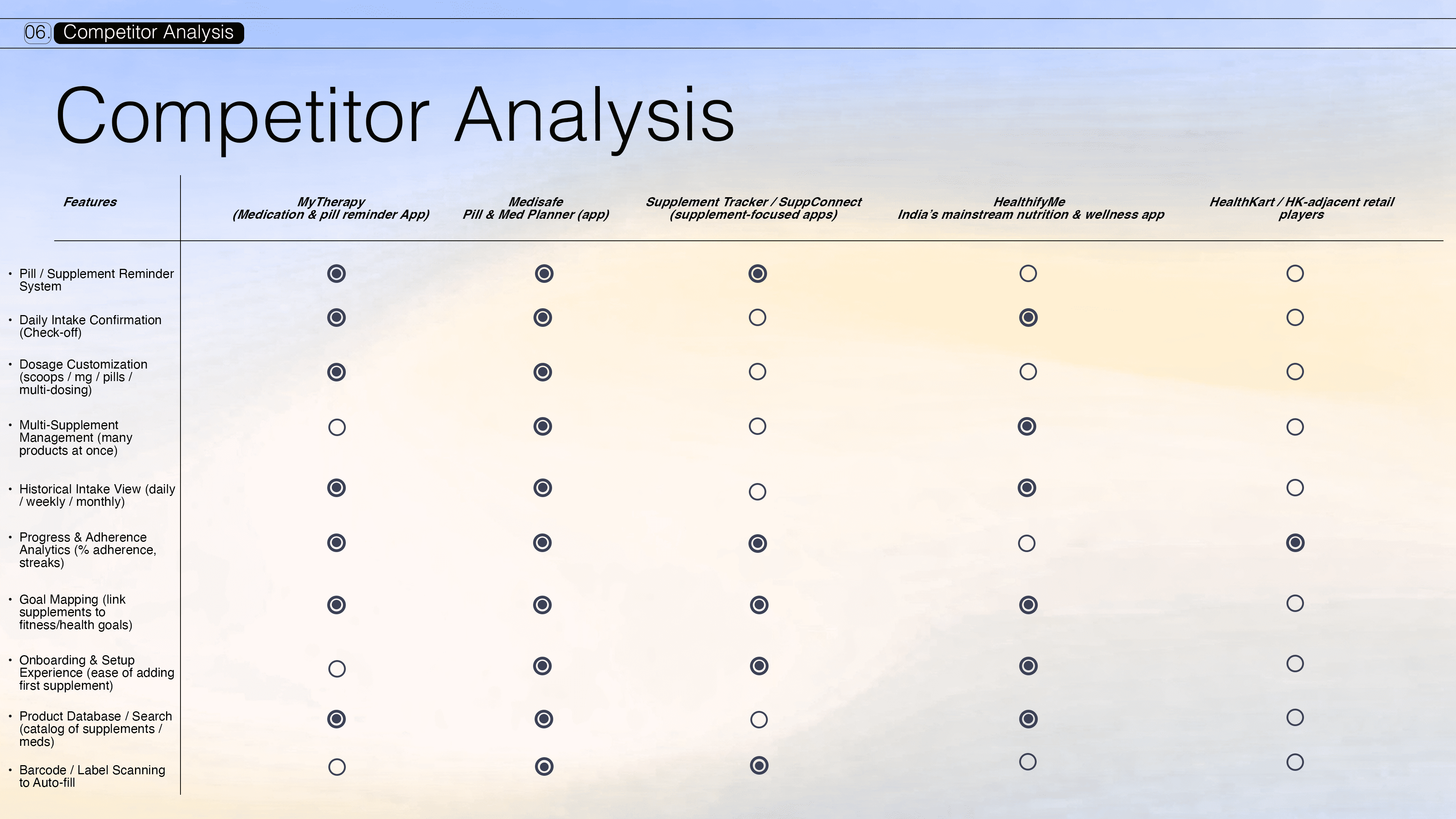Click the black Competitor Analysis header tag
Image resolution: width=1456 pixels, height=819 pixels.
[149, 33]
